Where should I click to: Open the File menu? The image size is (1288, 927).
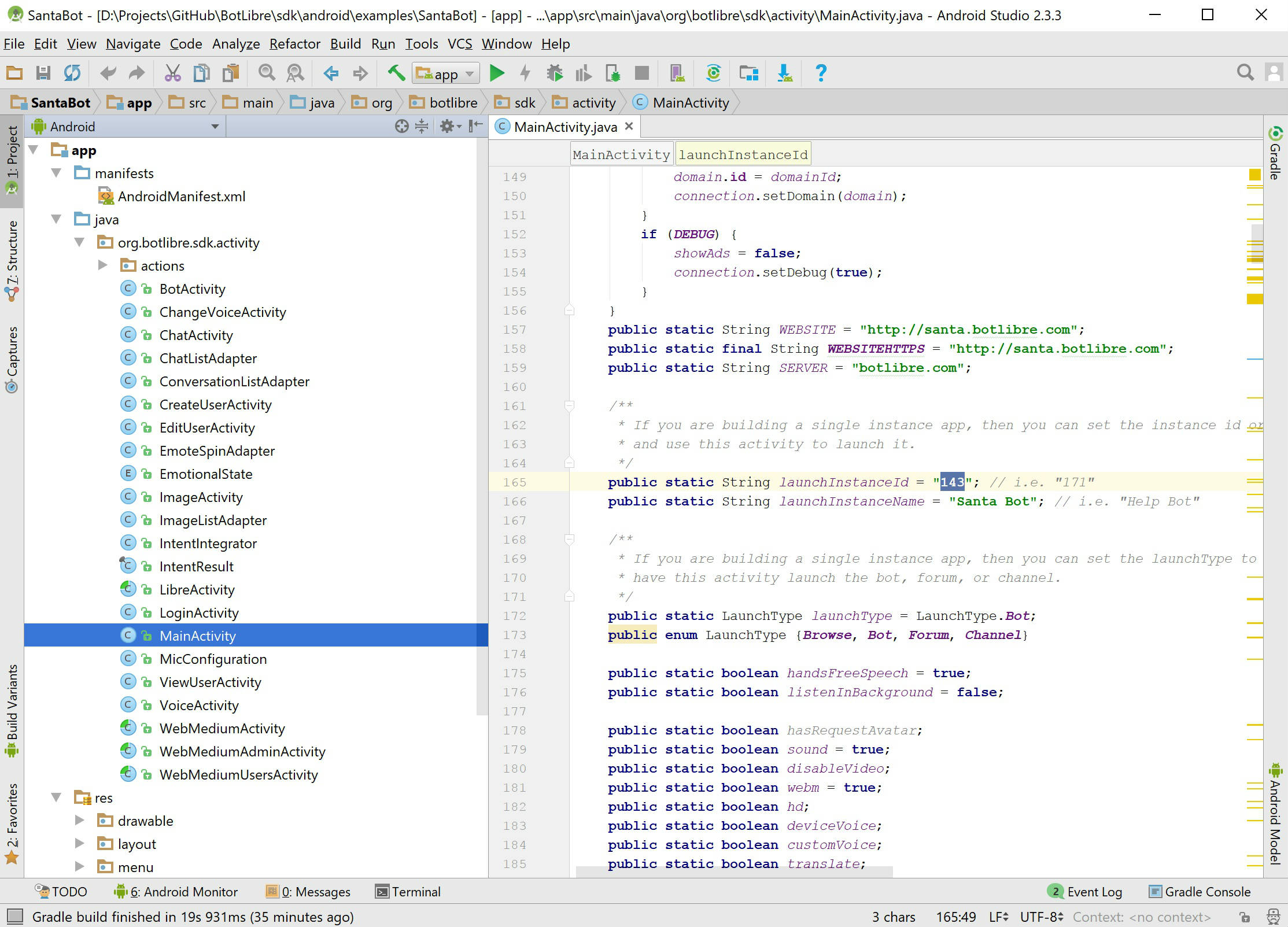(14, 44)
